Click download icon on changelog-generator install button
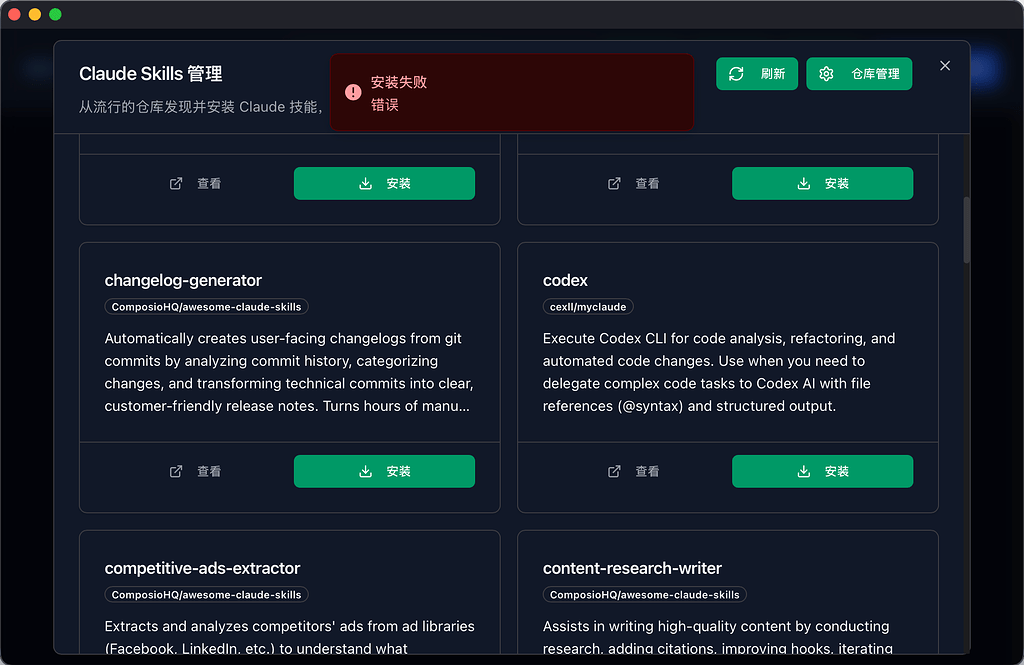1024x665 pixels. (x=366, y=471)
